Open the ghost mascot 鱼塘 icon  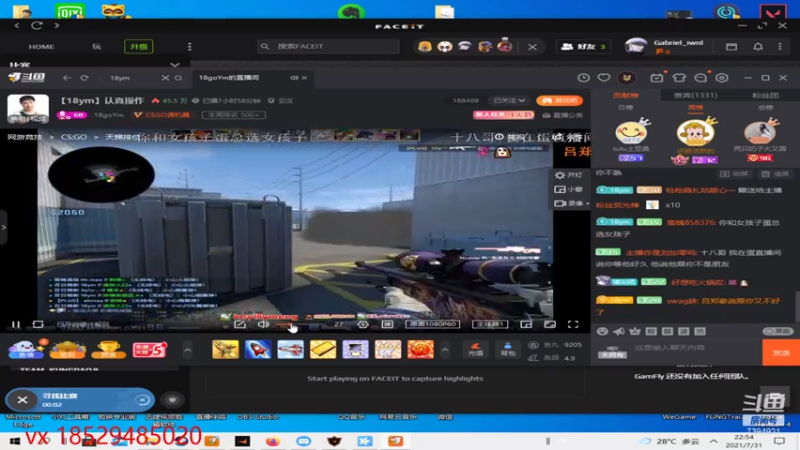[x=24, y=349]
